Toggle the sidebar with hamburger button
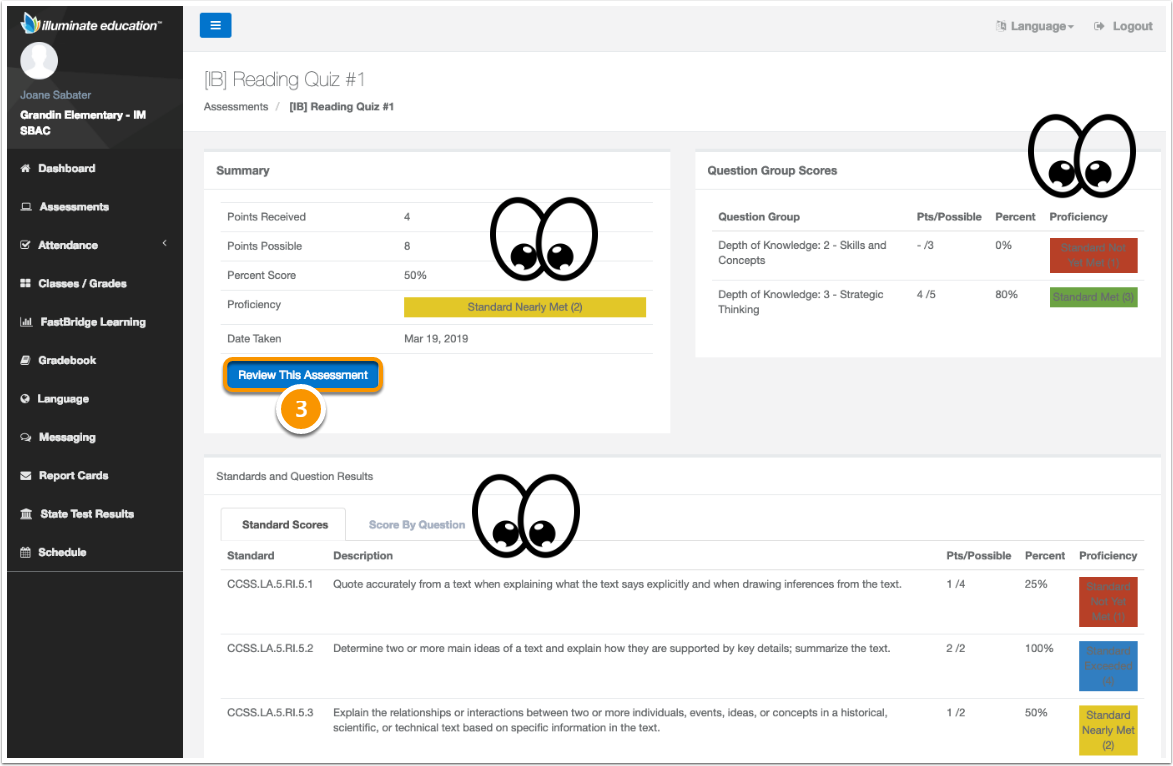 point(215,25)
